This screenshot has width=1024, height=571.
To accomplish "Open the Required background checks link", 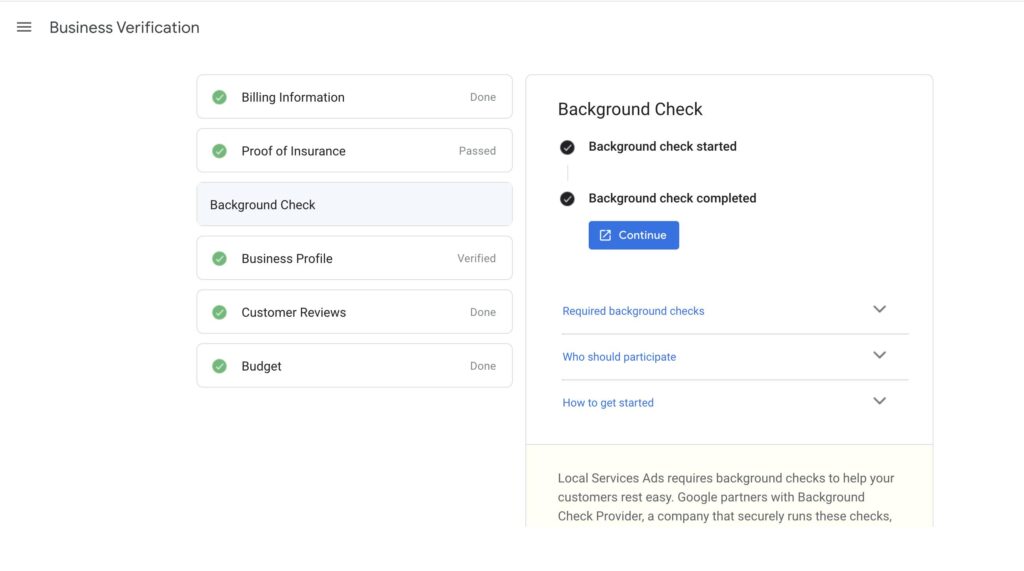I will (633, 311).
